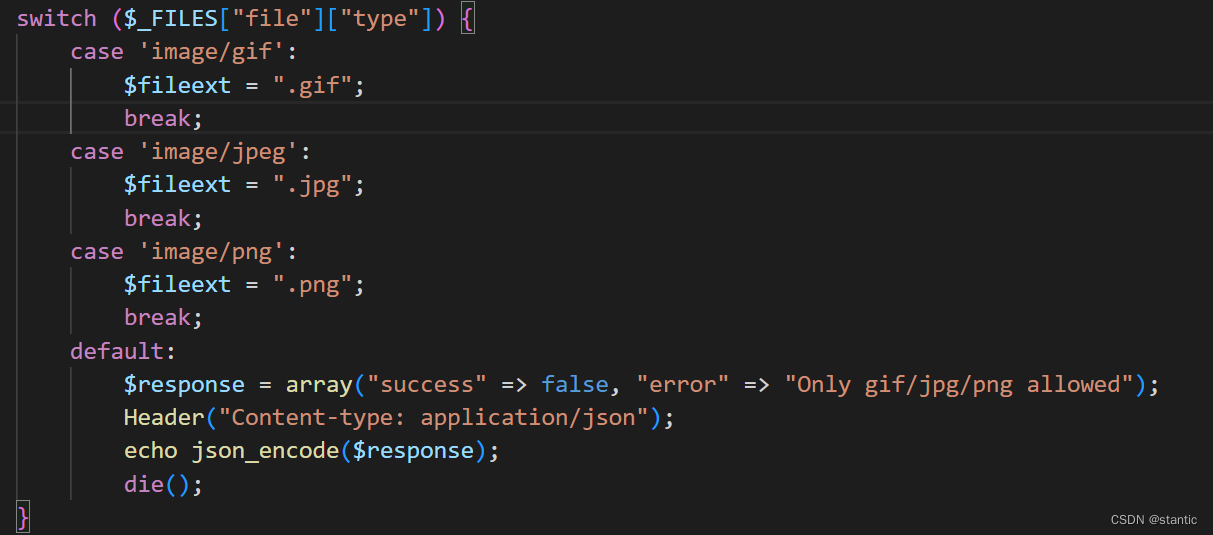Click the case keyword before 'image/gif'
The height and width of the screenshot is (535, 1213).
97,52
